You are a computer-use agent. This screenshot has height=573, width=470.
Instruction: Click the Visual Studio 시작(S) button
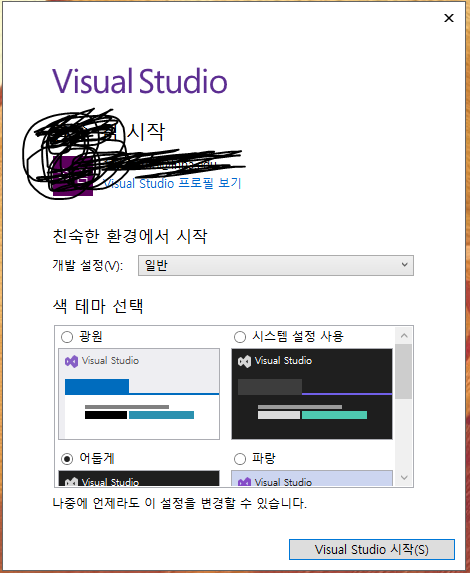tap(372, 549)
